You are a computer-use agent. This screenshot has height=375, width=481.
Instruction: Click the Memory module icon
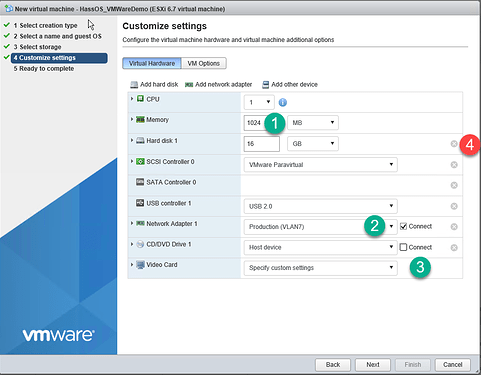(x=140, y=119)
